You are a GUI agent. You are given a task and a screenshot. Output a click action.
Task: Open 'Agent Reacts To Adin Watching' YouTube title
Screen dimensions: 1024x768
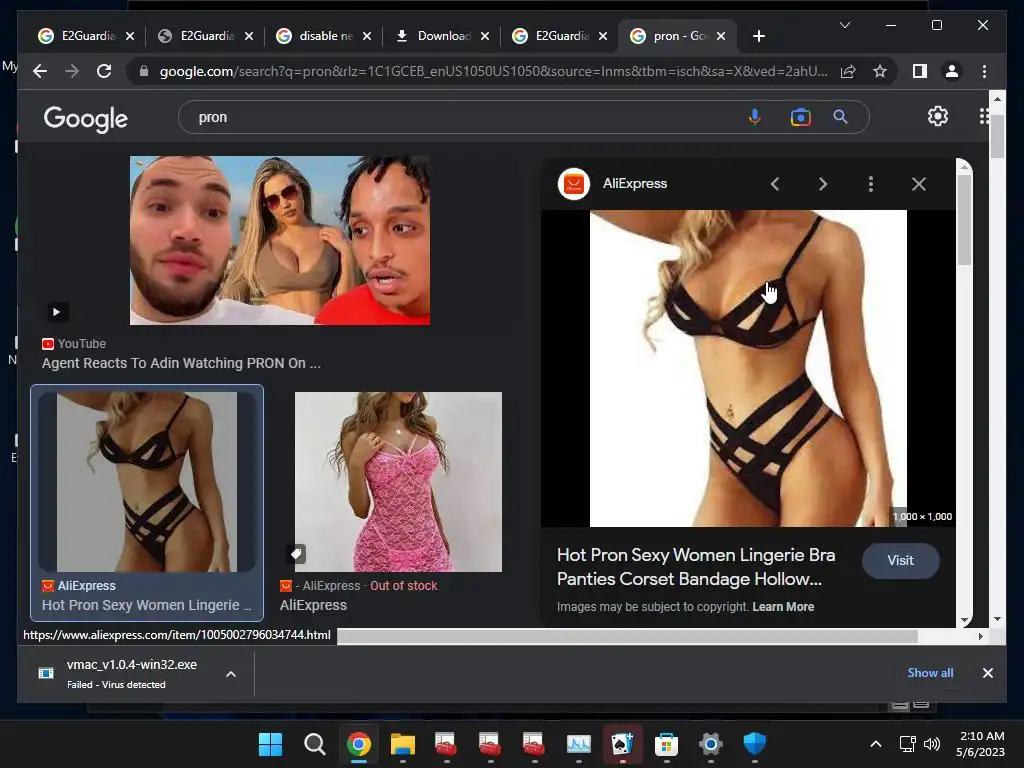point(181,363)
